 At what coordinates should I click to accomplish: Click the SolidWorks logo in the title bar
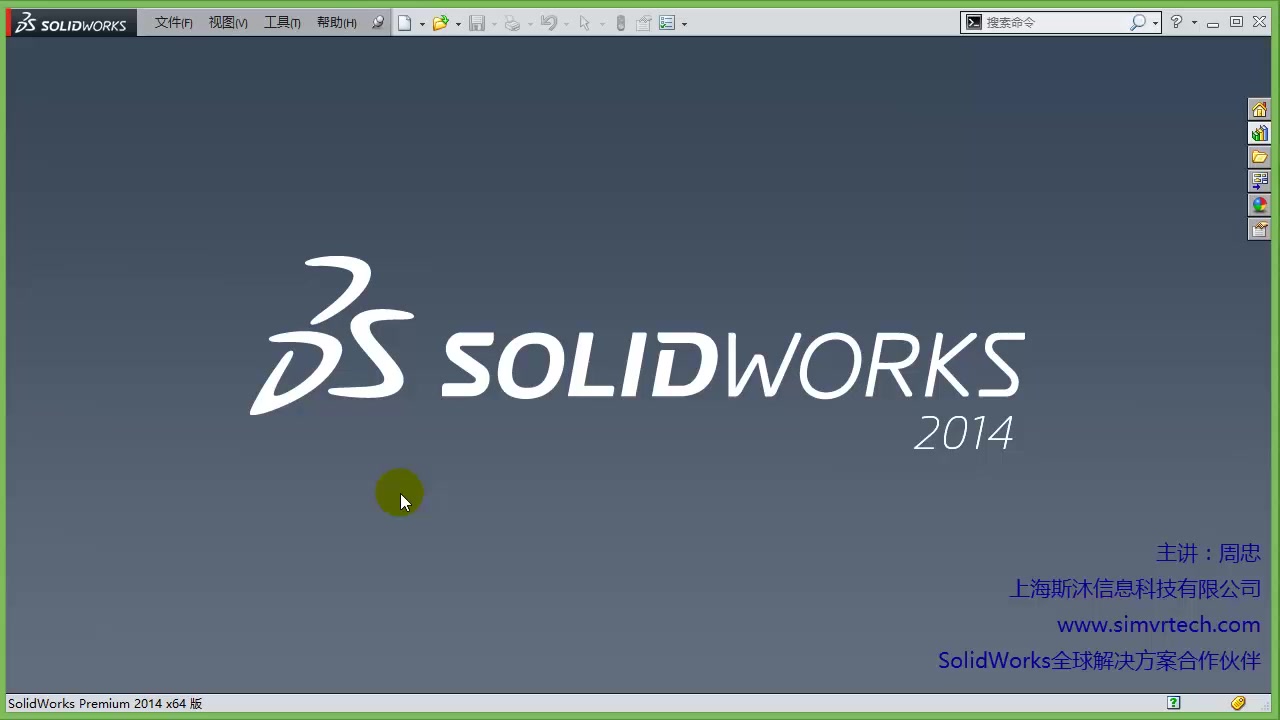tap(71, 23)
